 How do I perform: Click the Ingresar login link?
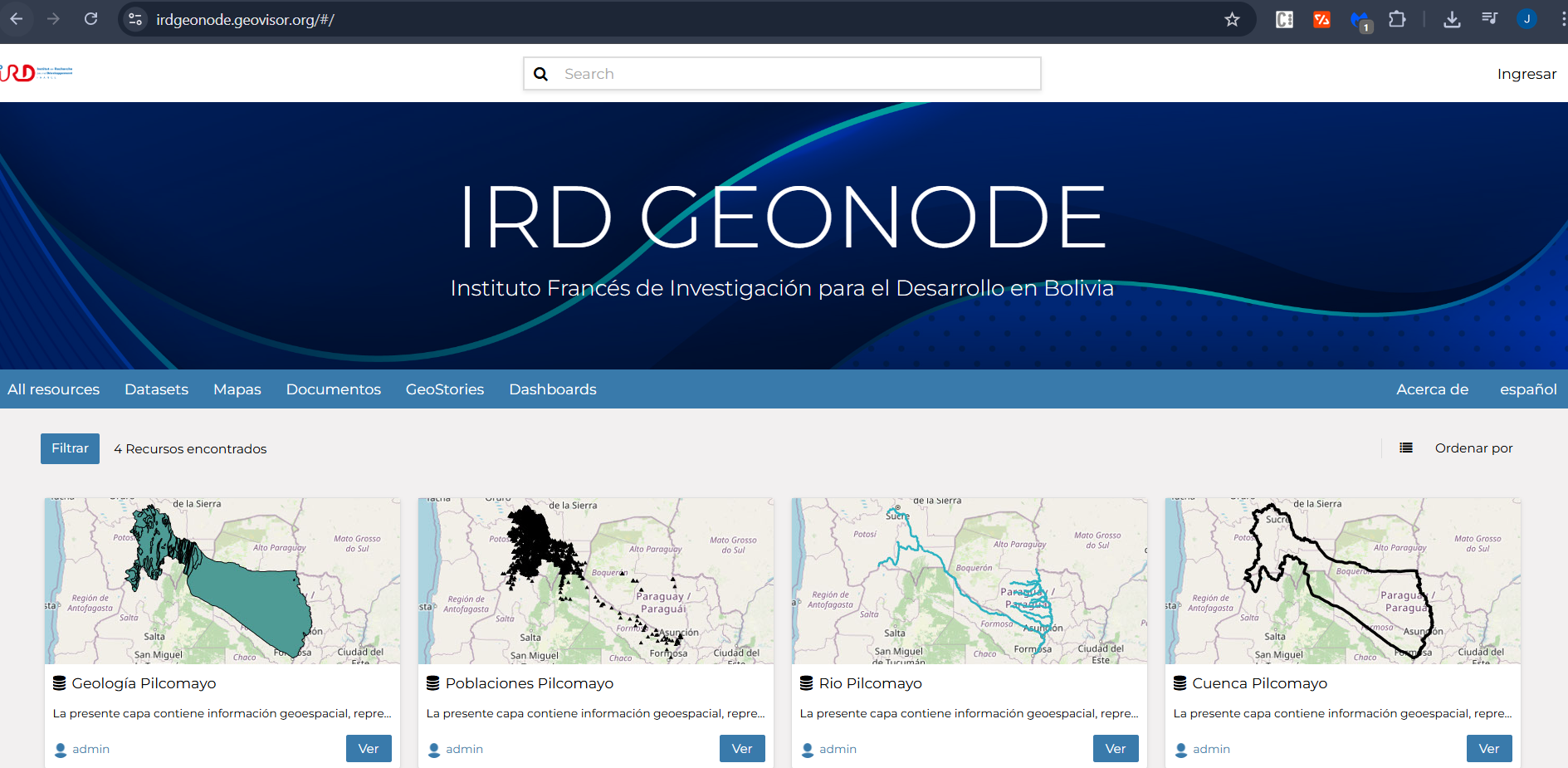1527,73
